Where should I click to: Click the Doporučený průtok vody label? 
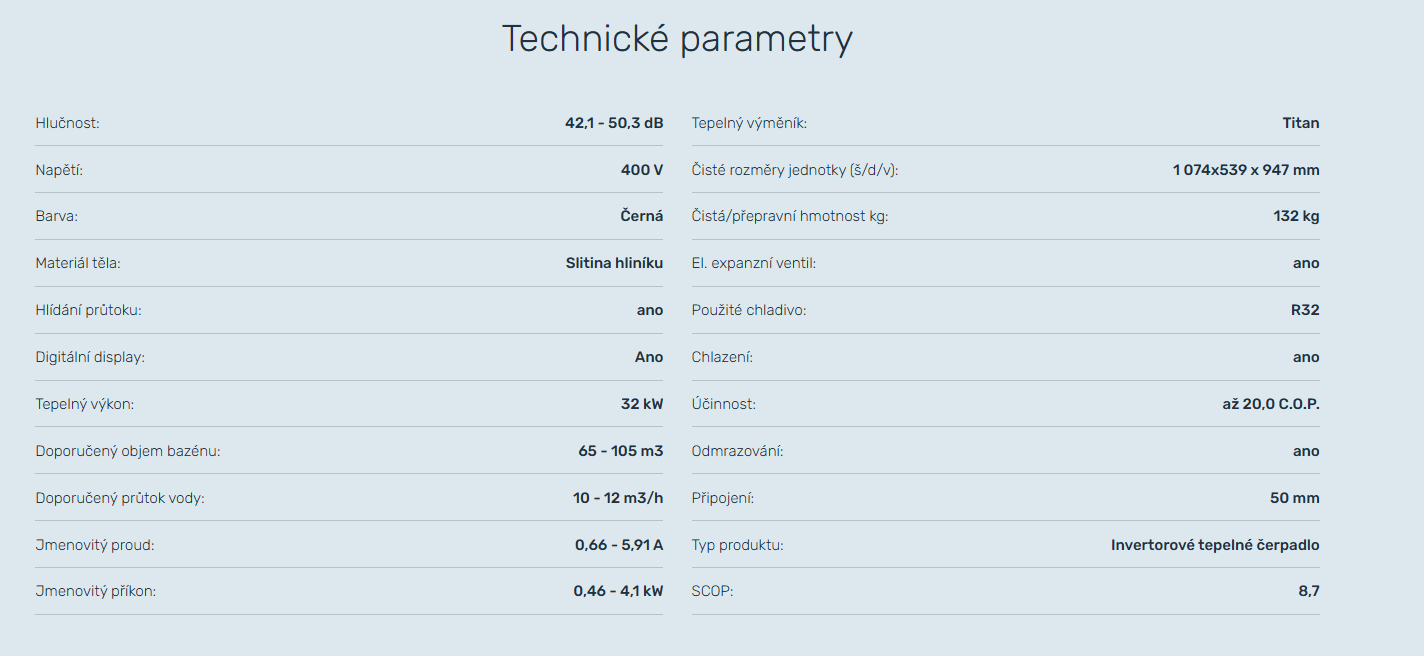pos(120,498)
